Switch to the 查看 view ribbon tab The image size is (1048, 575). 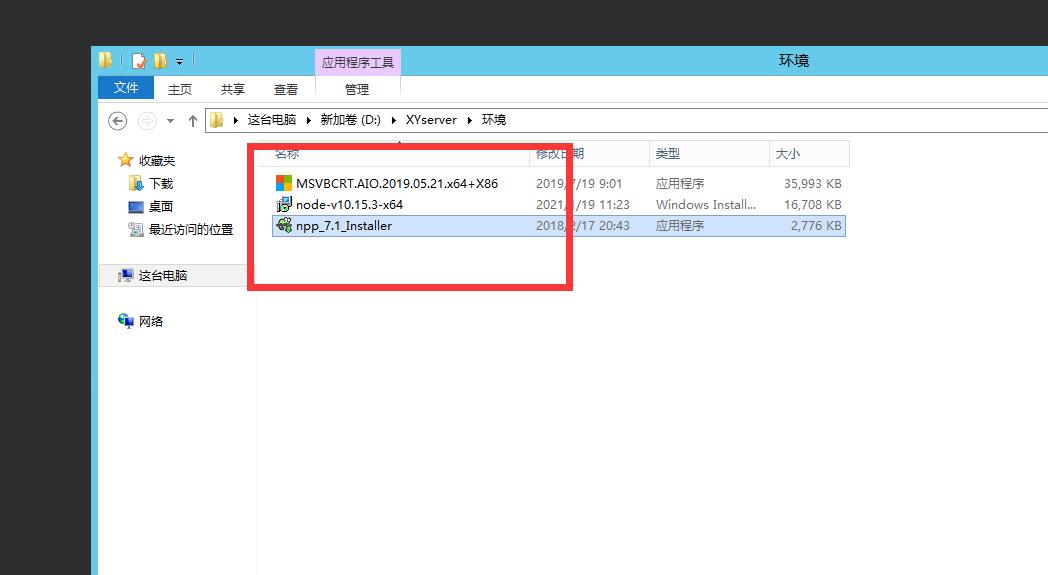pyautogui.click(x=286, y=89)
